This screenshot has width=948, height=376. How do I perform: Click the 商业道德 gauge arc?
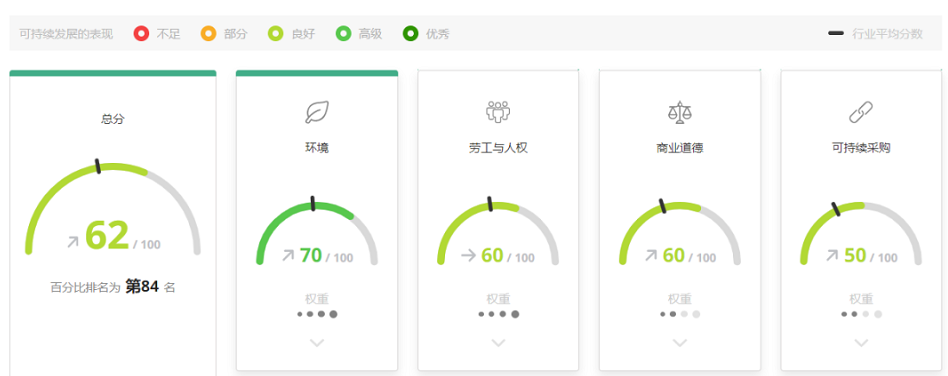pyautogui.click(x=680, y=233)
